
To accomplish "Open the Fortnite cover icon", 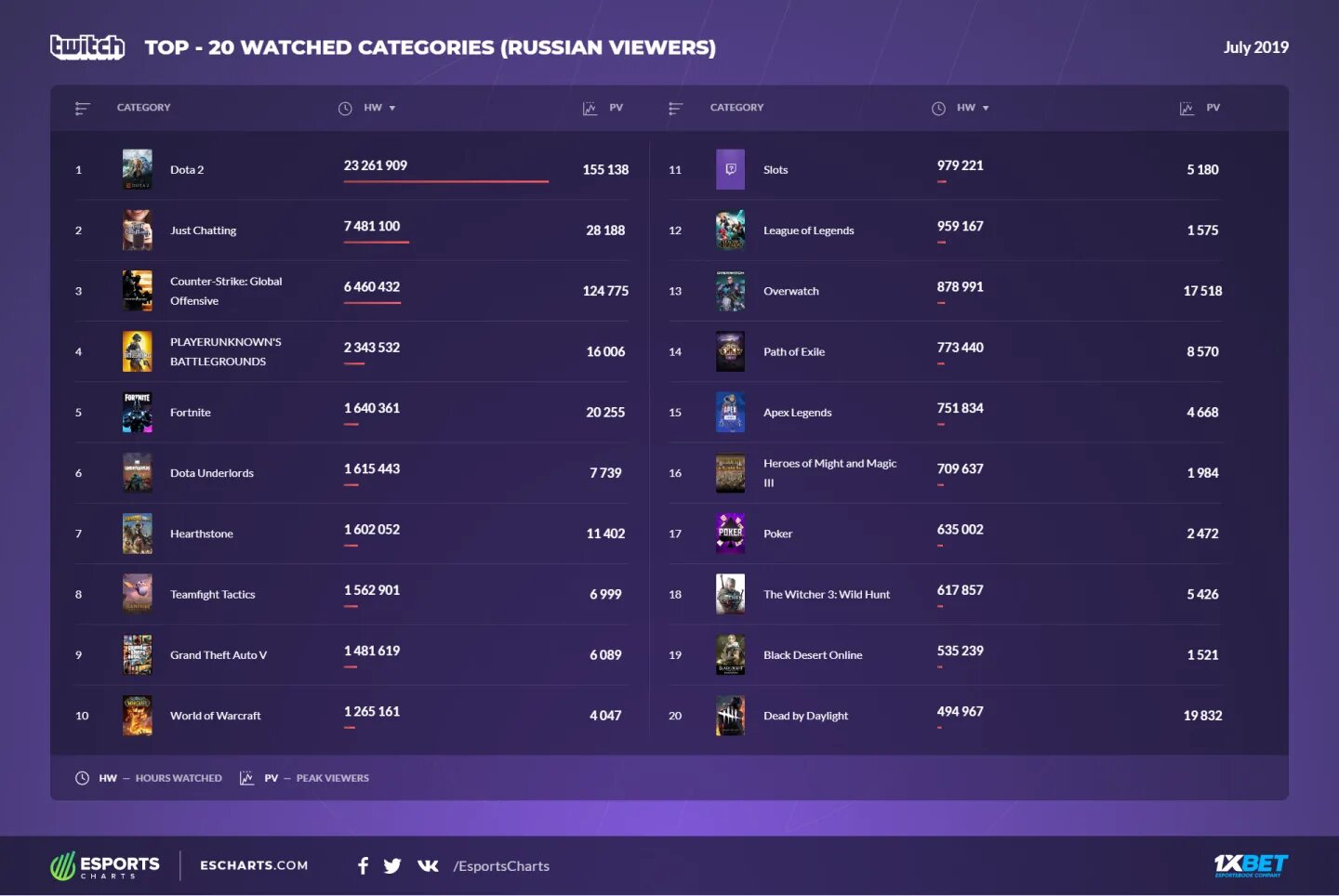I will point(138,413).
